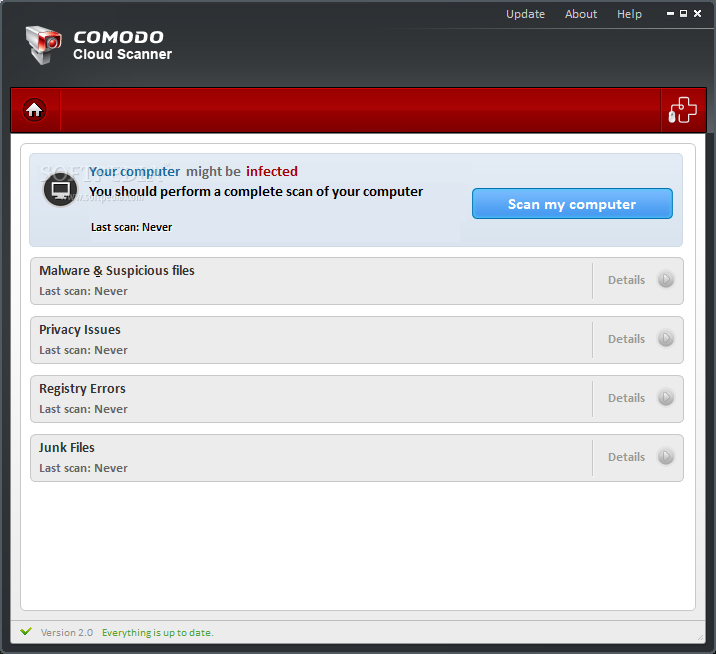
Task: Close the Cloud Scanner window
Action: 697,14
